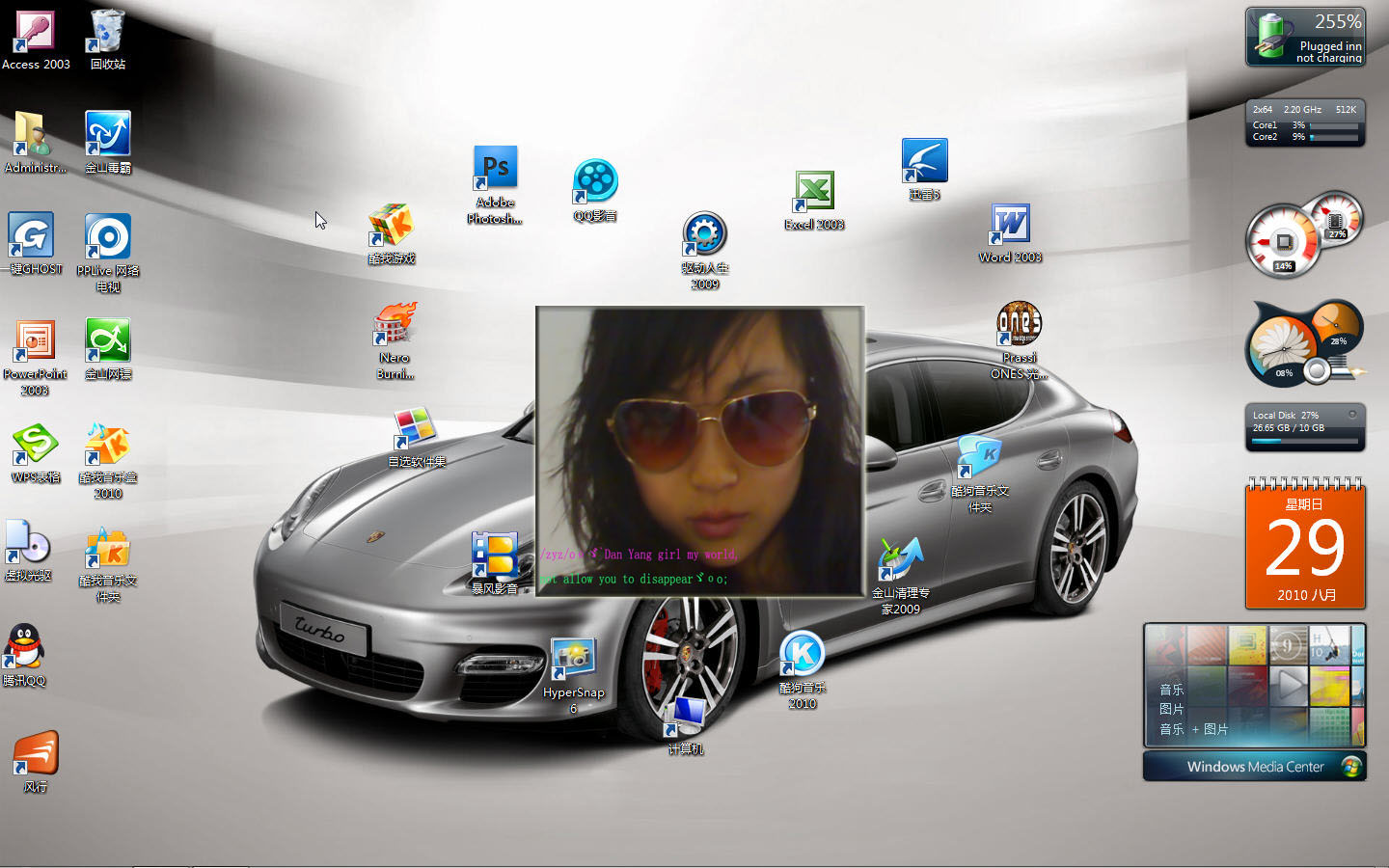This screenshot has width=1389, height=868.
Task: Select the PowerPoint 2003 shortcut
Action: (35, 357)
